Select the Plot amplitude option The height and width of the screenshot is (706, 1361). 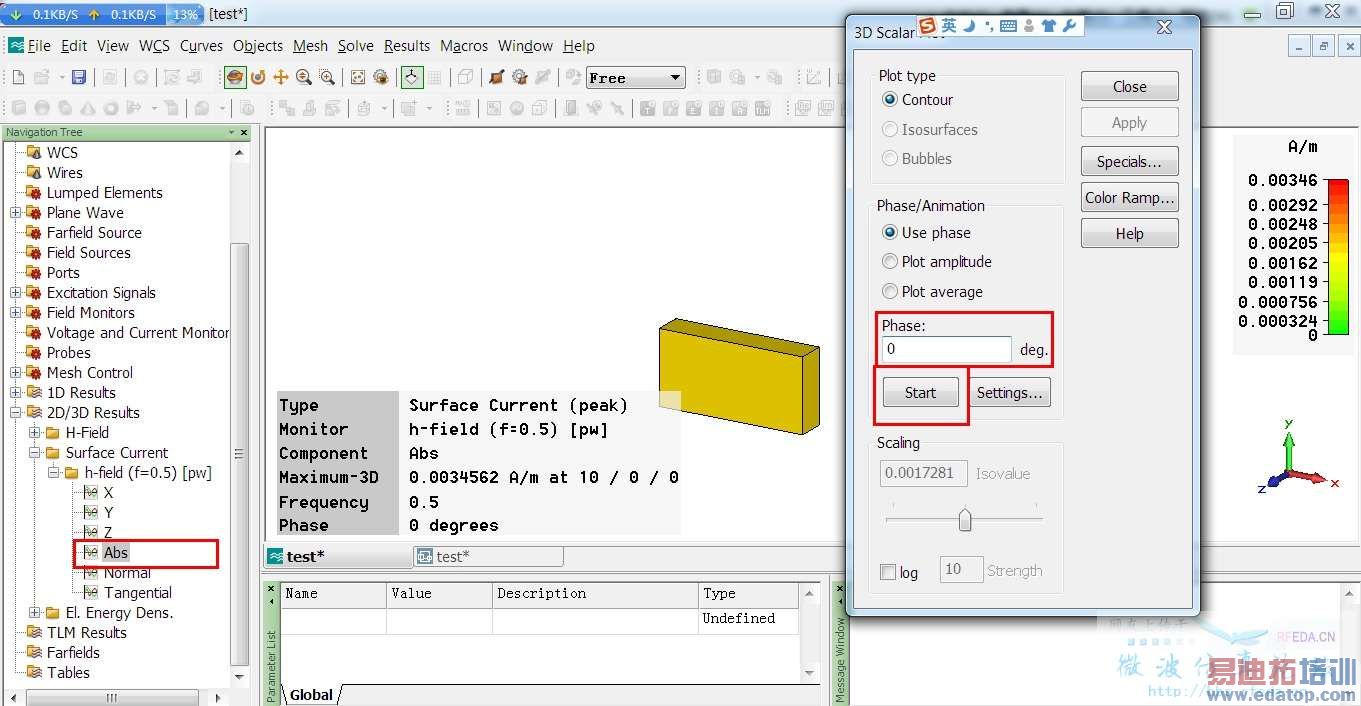pos(890,261)
